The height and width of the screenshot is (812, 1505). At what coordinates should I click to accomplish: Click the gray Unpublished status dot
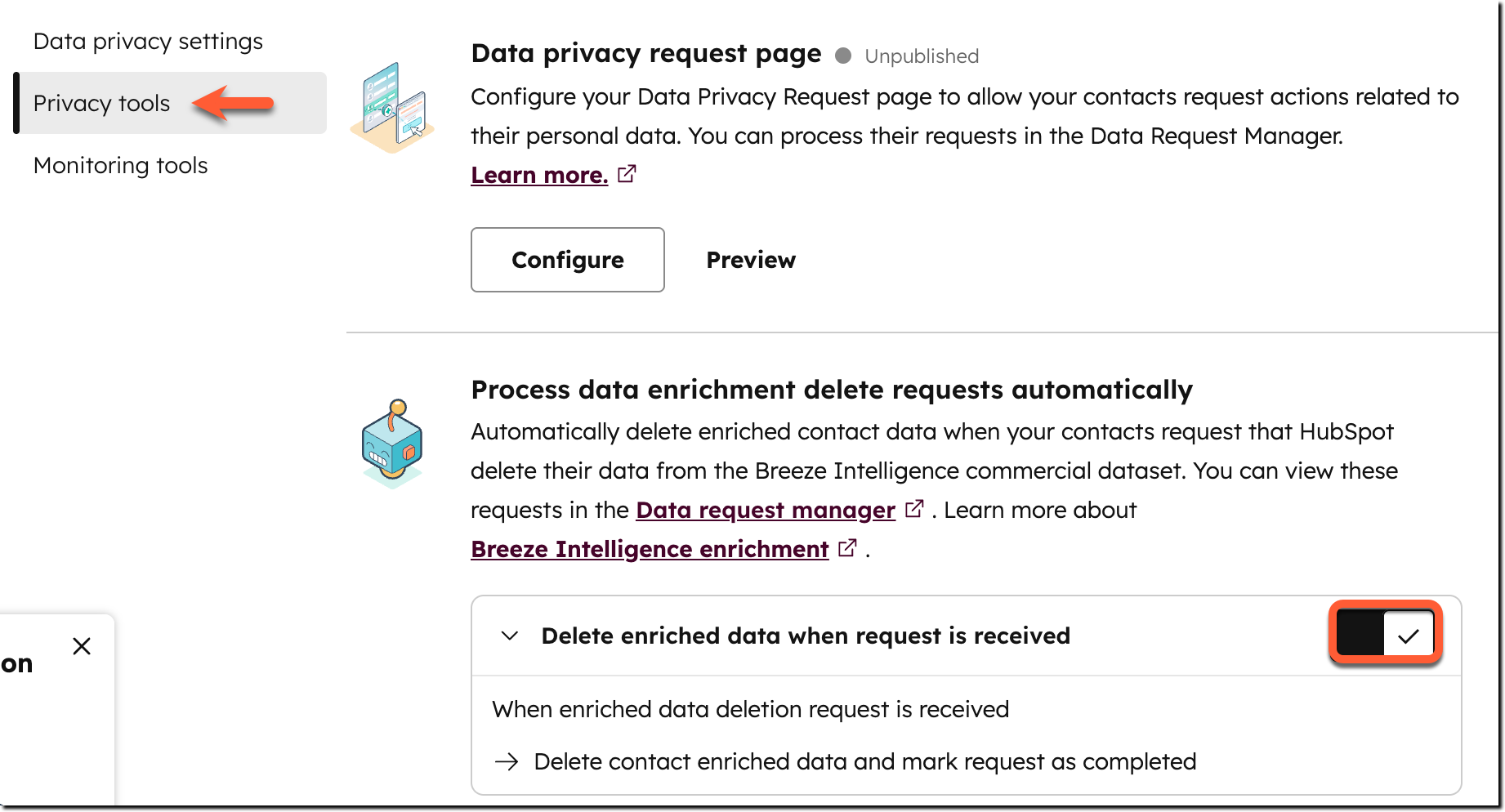pos(844,56)
